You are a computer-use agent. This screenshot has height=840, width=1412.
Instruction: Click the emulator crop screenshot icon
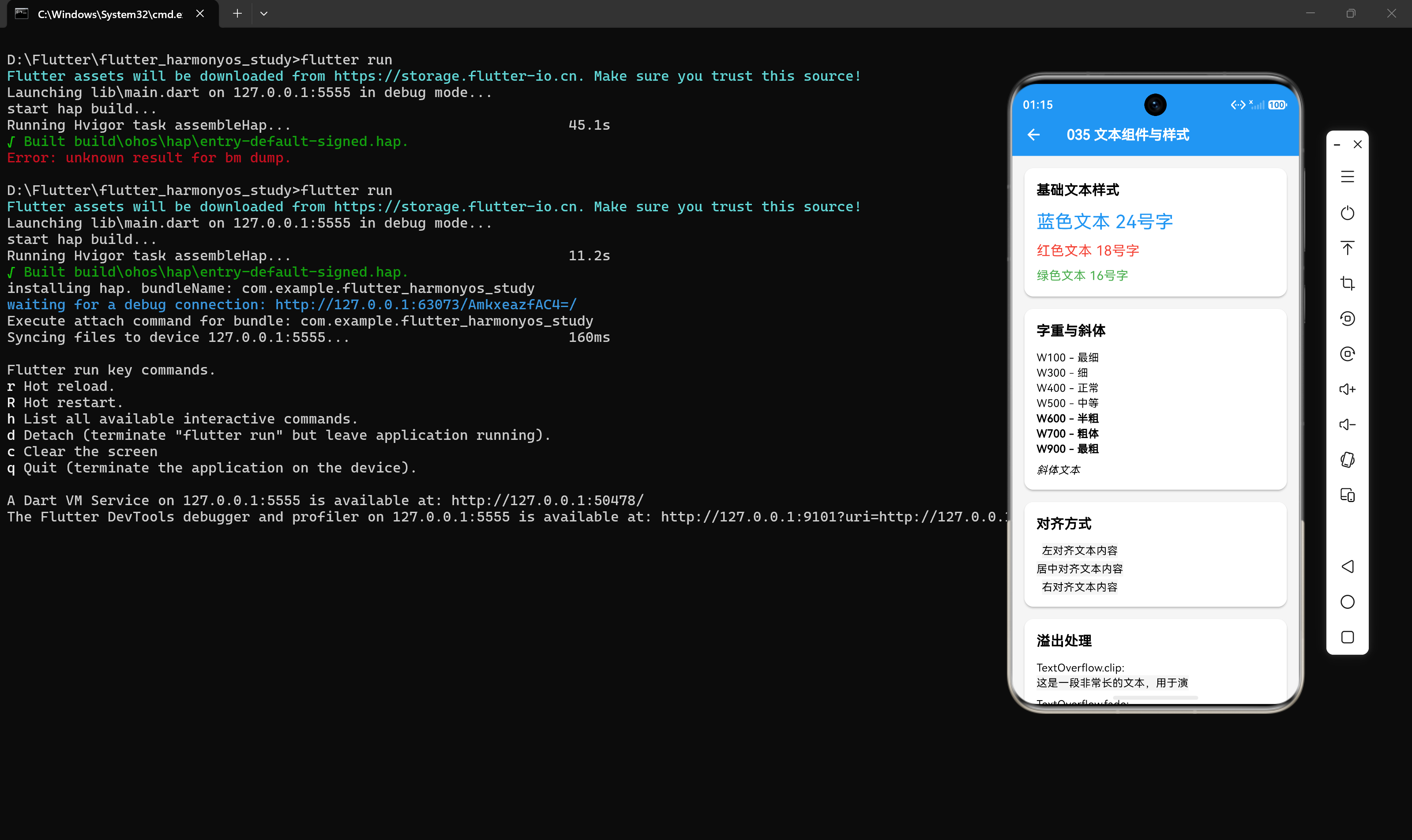[x=1348, y=283]
